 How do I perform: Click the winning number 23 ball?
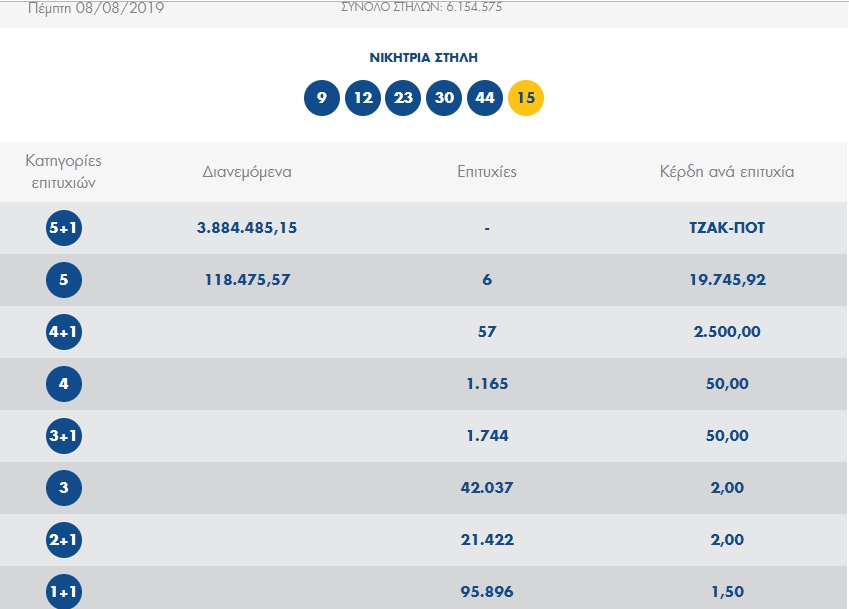403,98
